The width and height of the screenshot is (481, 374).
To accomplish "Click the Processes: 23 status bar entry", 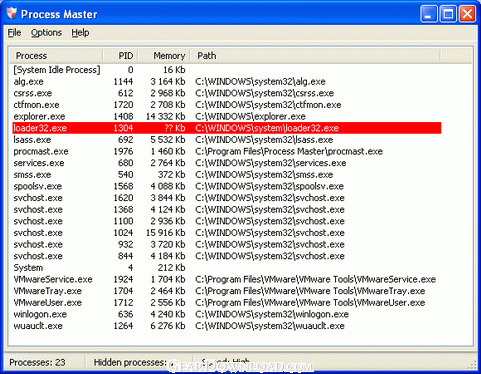I will pos(37,362).
